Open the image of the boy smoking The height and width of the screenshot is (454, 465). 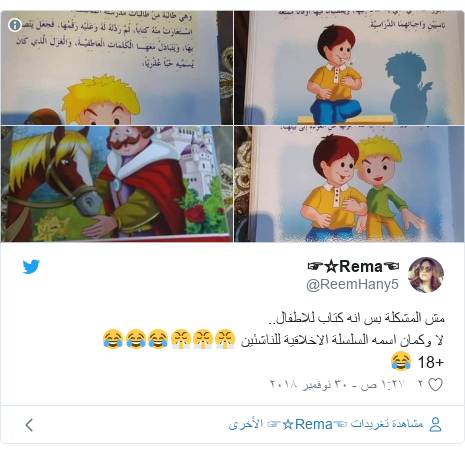click(x=349, y=68)
